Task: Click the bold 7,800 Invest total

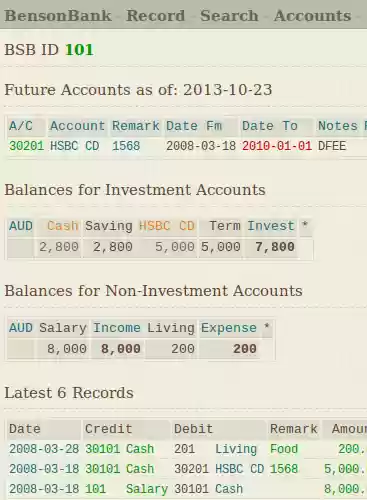Action: (275, 247)
